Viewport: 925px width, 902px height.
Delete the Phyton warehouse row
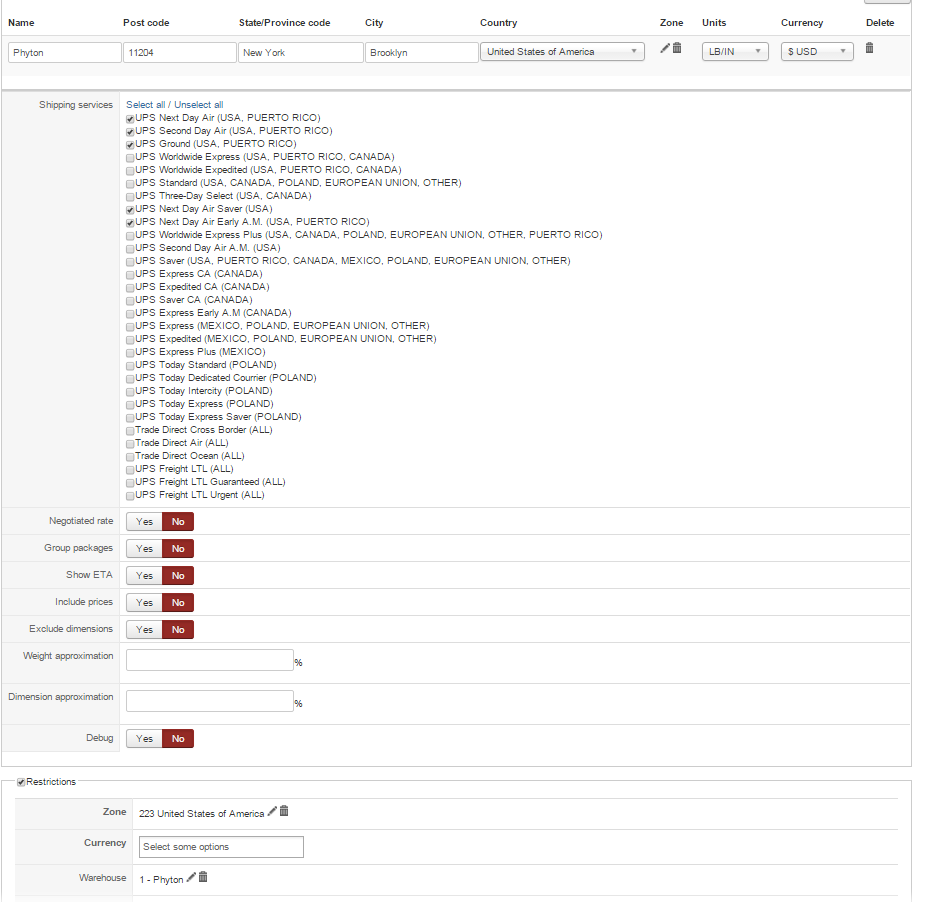pos(869,48)
